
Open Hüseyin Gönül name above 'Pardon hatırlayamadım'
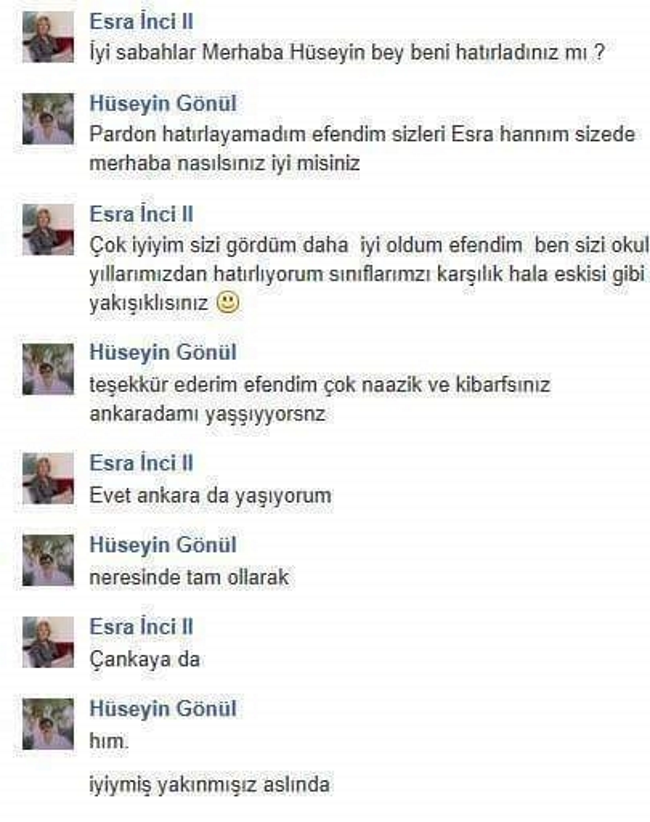(163, 103)
